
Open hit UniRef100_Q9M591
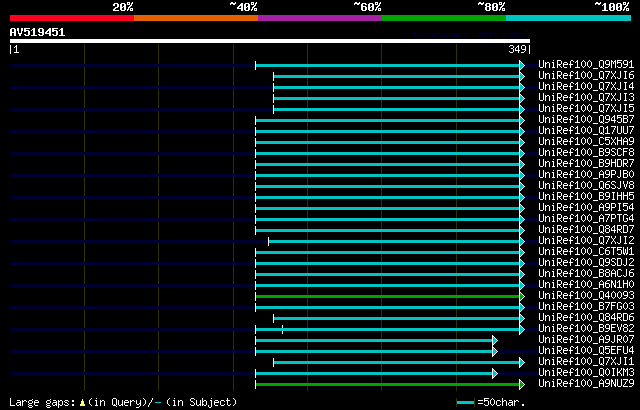pyautogui.click(x=586, y=64)
